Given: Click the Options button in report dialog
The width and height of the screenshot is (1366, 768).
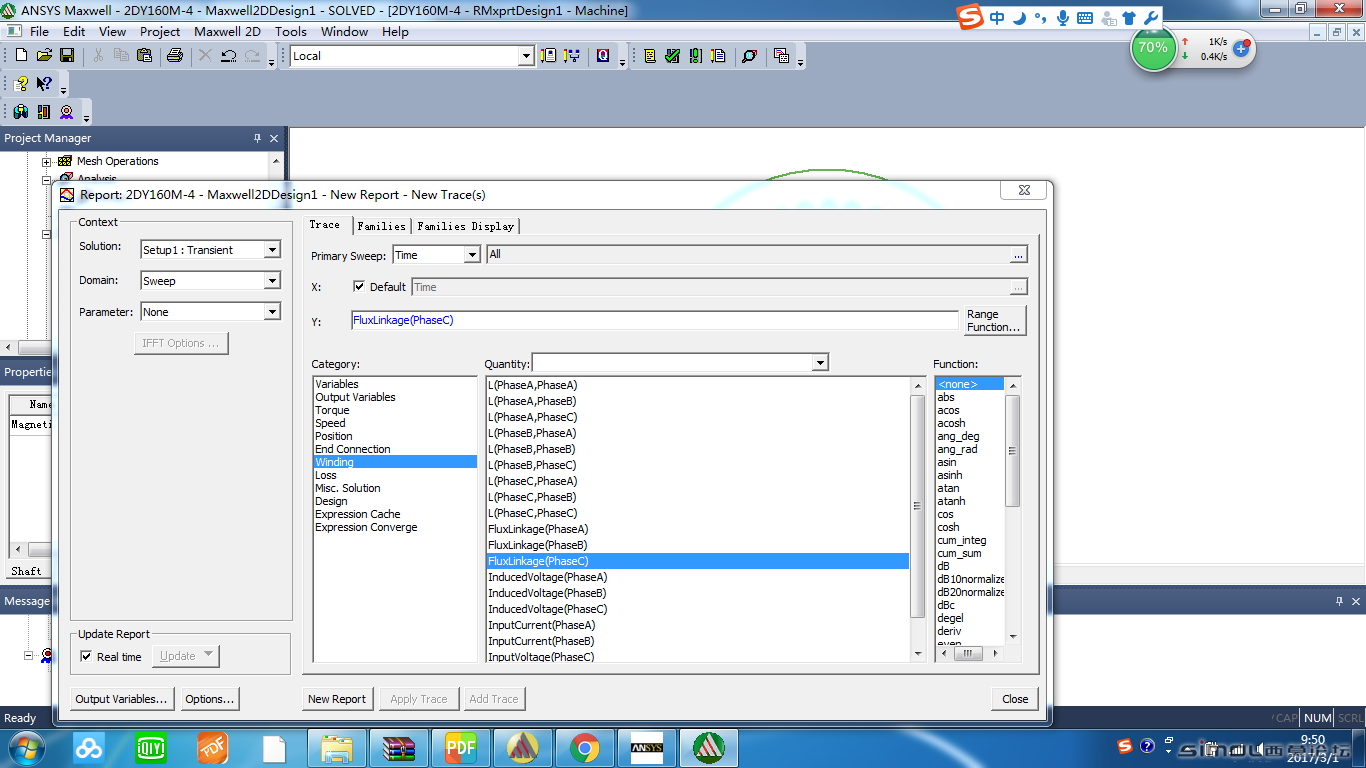Looking at the screenshot, I should coord(210,699).
